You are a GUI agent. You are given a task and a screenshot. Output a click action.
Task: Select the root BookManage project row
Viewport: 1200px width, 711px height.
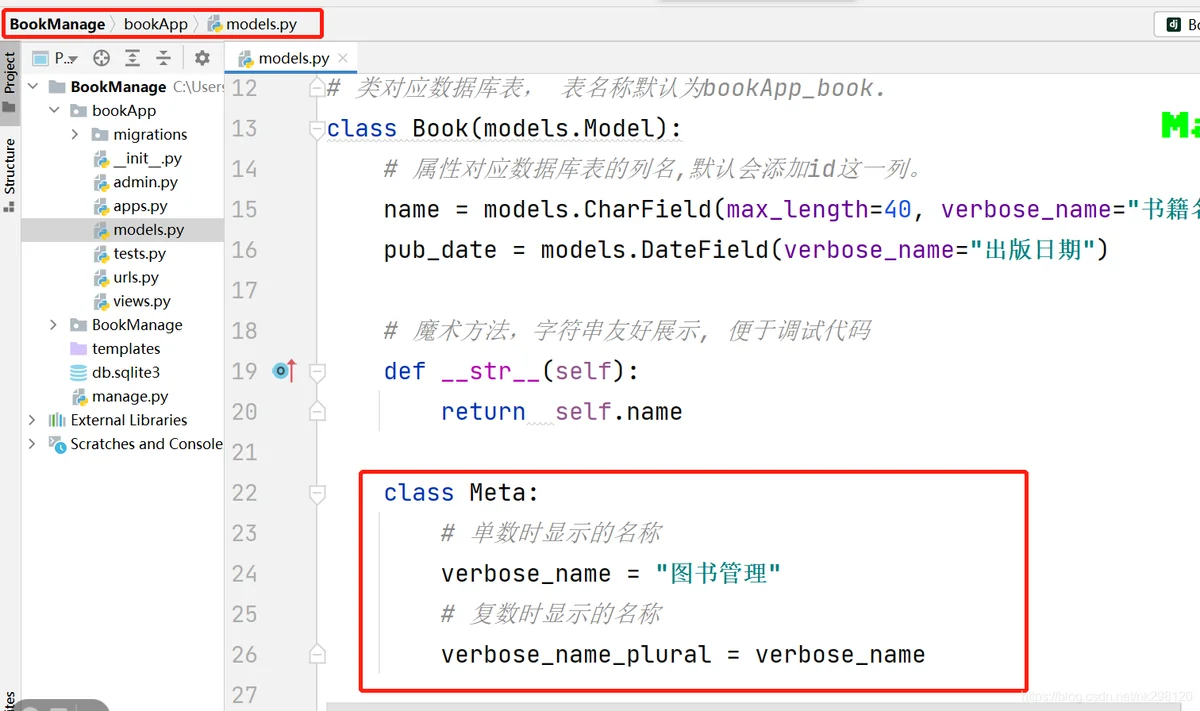coord(123,87)
